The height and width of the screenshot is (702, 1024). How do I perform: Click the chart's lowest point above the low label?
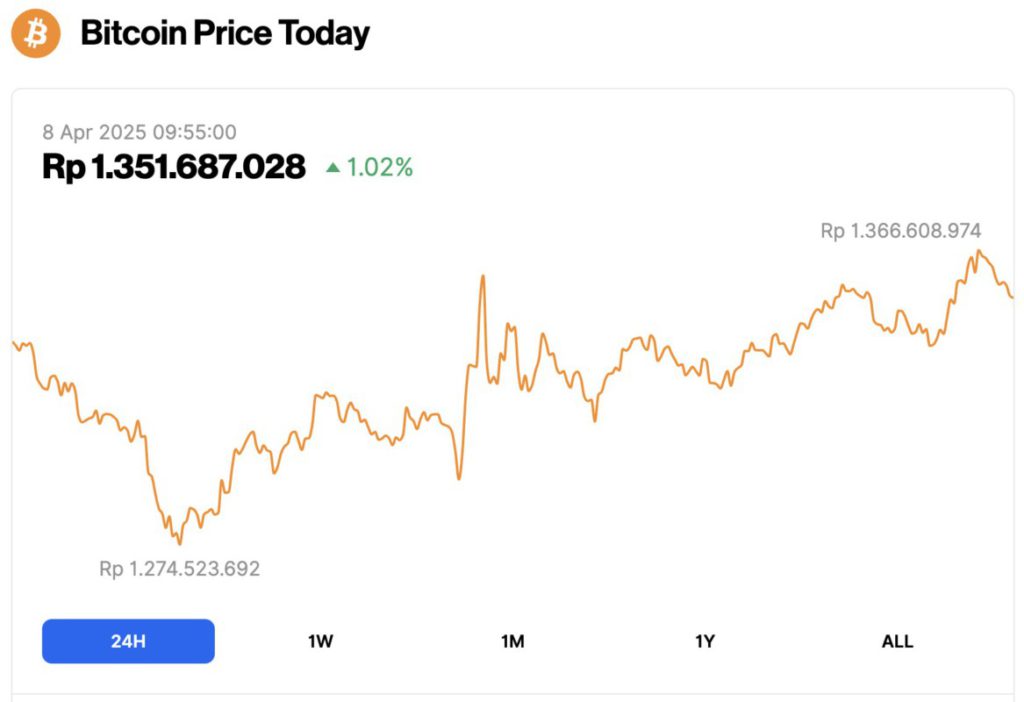pos(179,543)
